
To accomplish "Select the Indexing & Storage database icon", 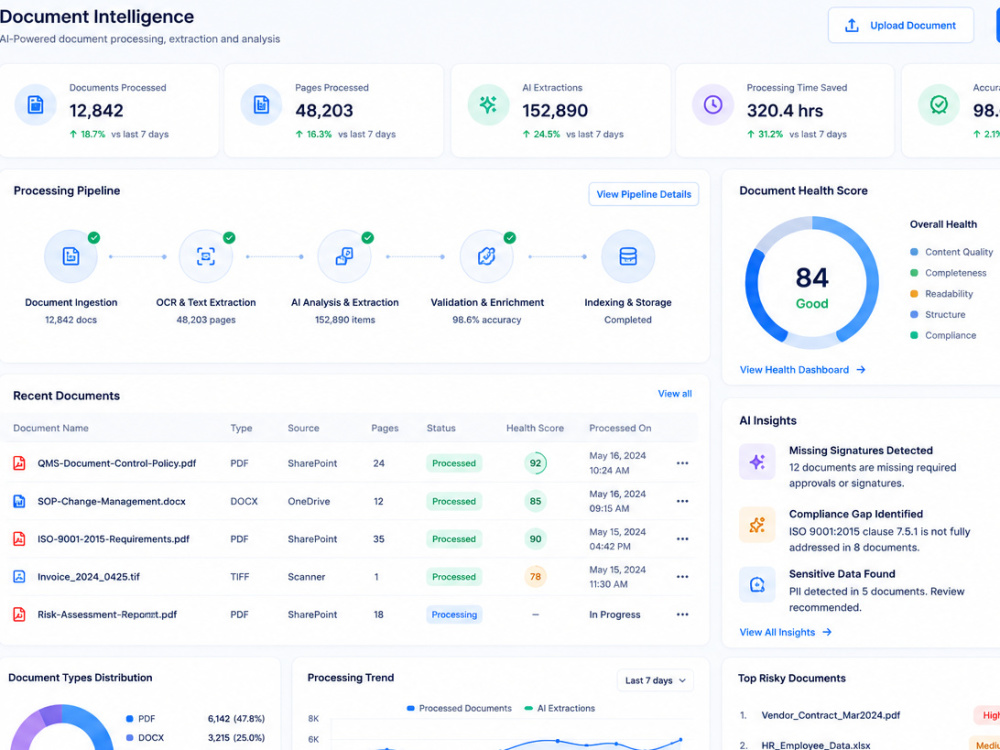I will (x=628, y=256).
